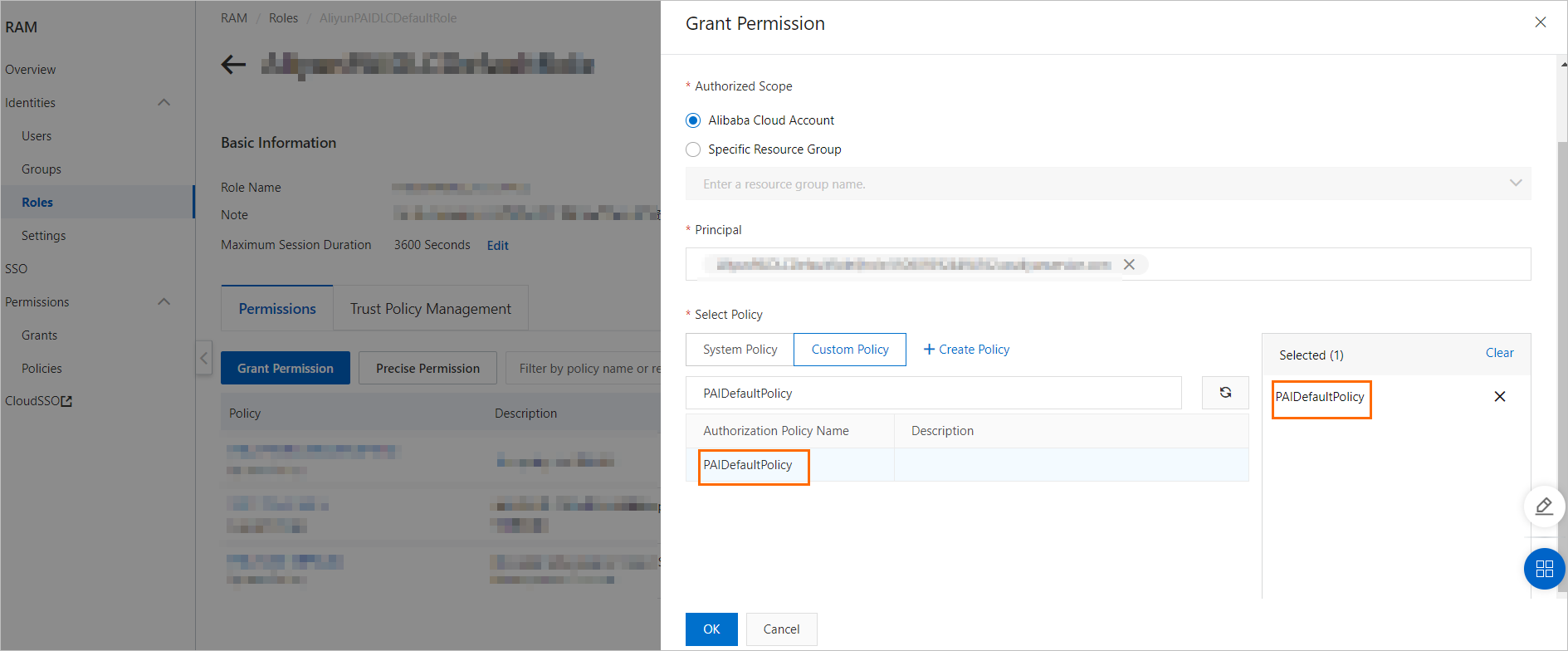
Task: Click OK to confirm the grant
Action: (711, 629)
